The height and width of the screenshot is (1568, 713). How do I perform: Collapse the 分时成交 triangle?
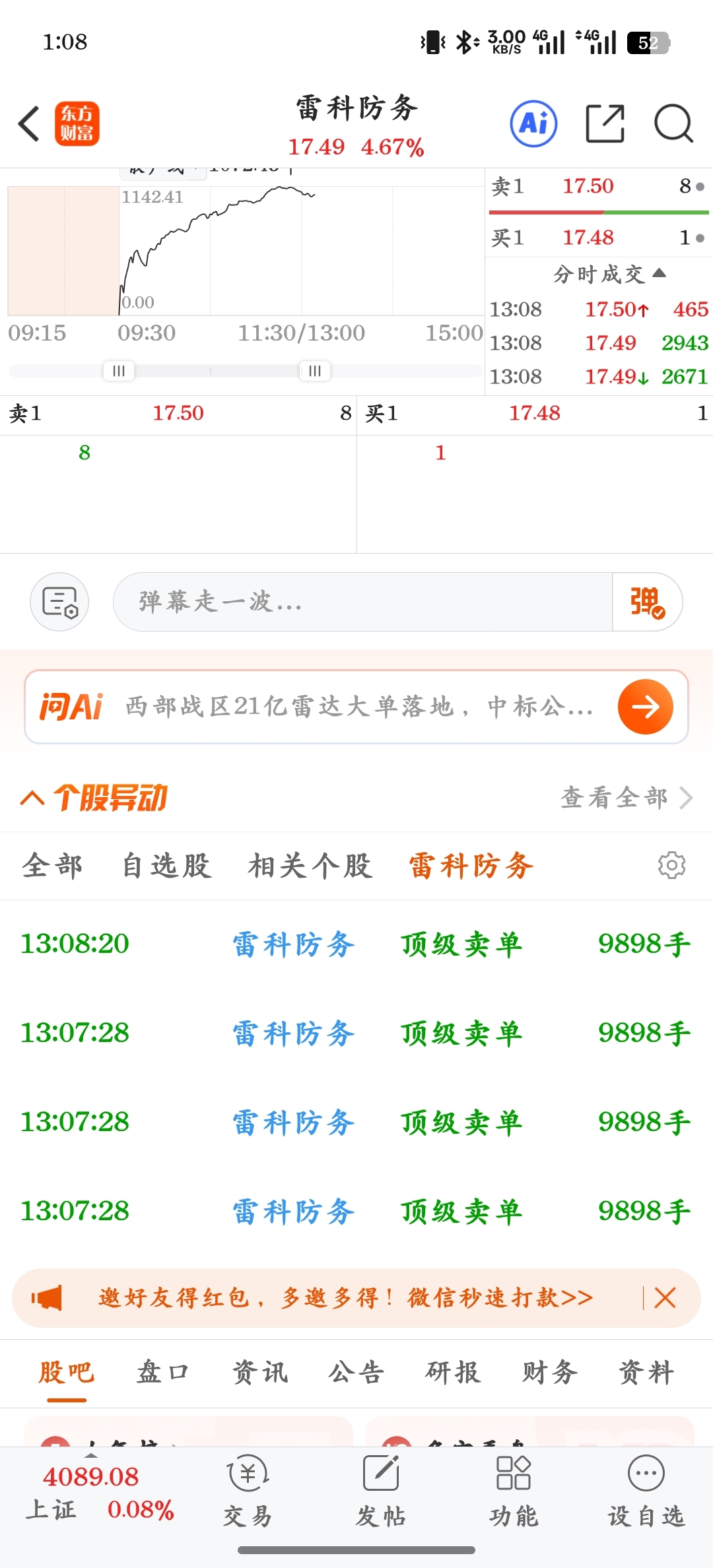pyautogui.click(x=659, y=273)
